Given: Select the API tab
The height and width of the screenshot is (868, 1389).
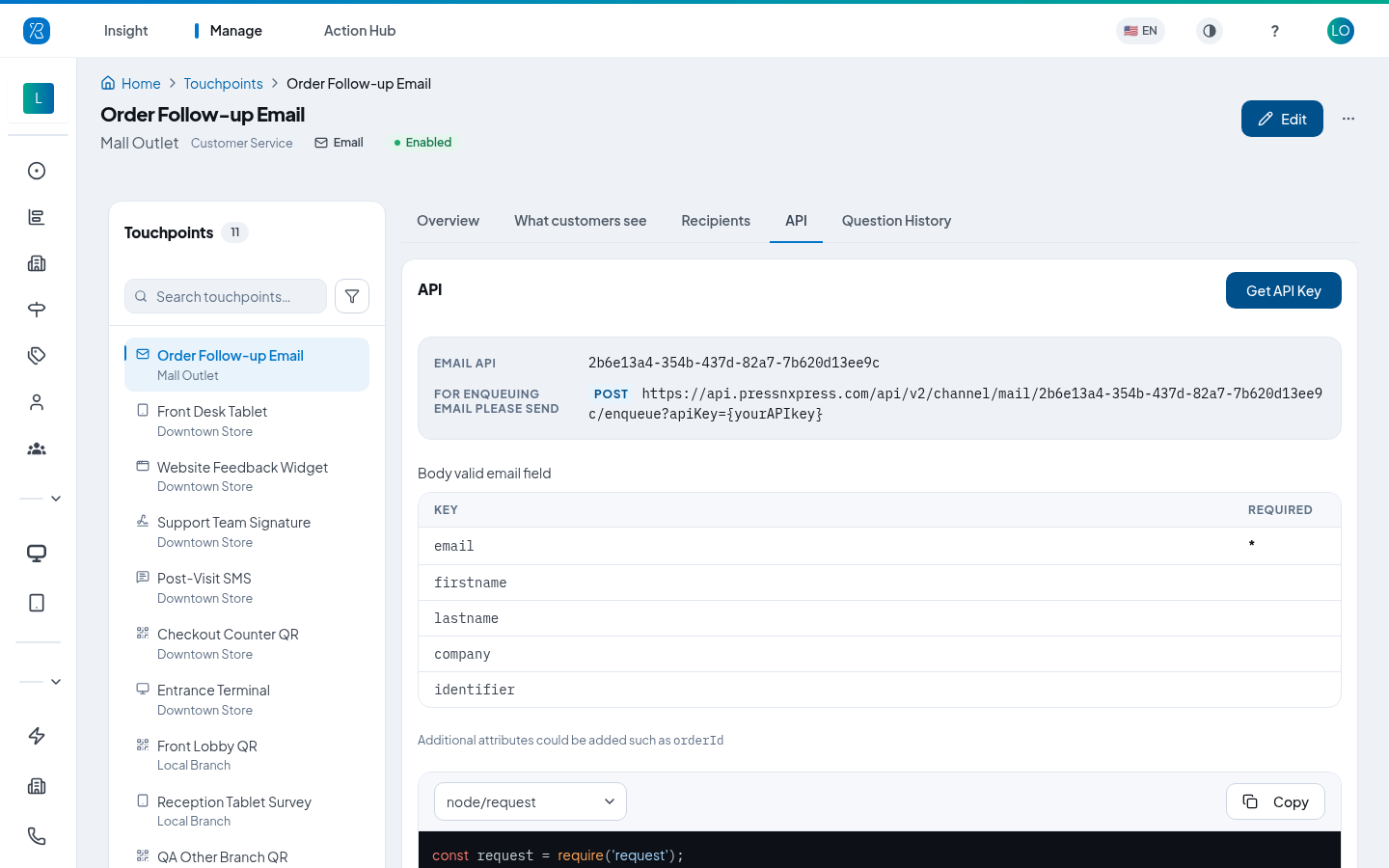Looking at the screenshot, I should [x=796, y=221].
